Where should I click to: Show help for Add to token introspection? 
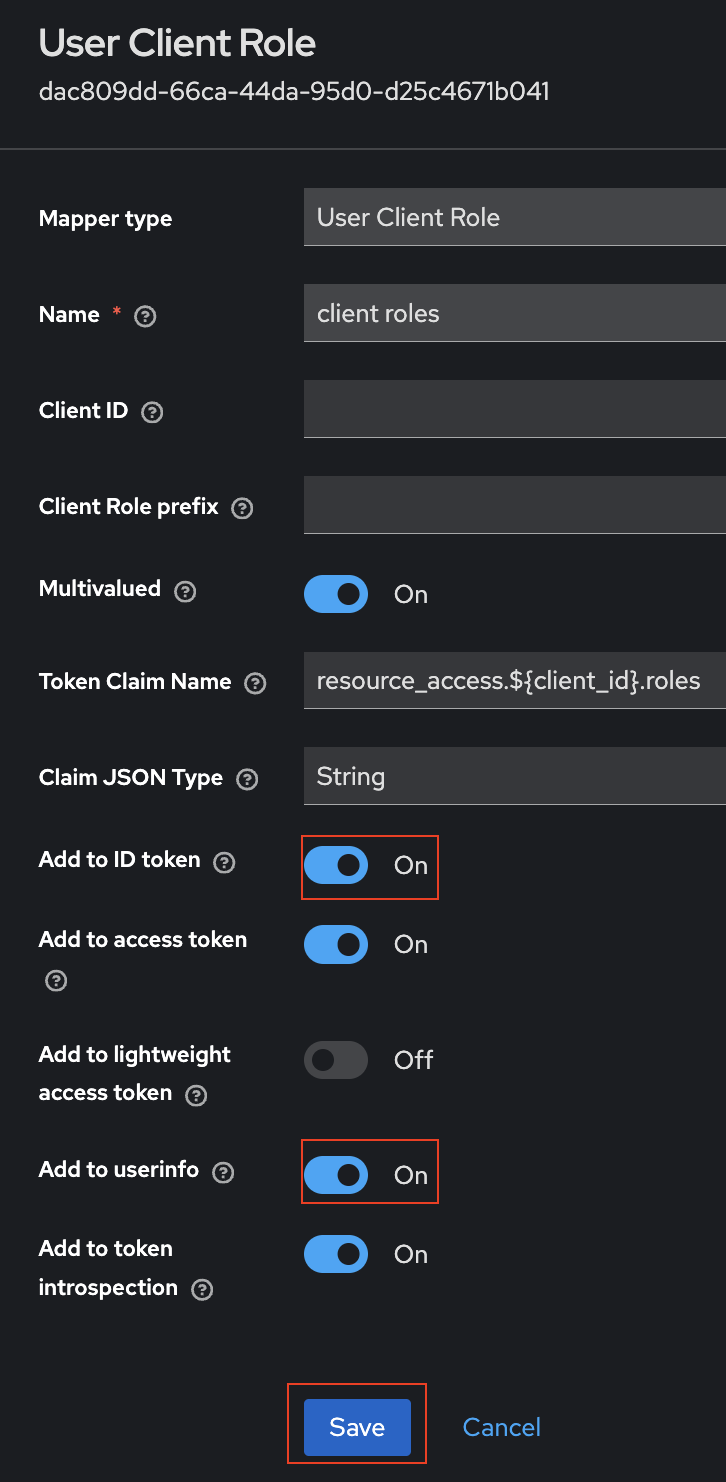pos(202,1289)
